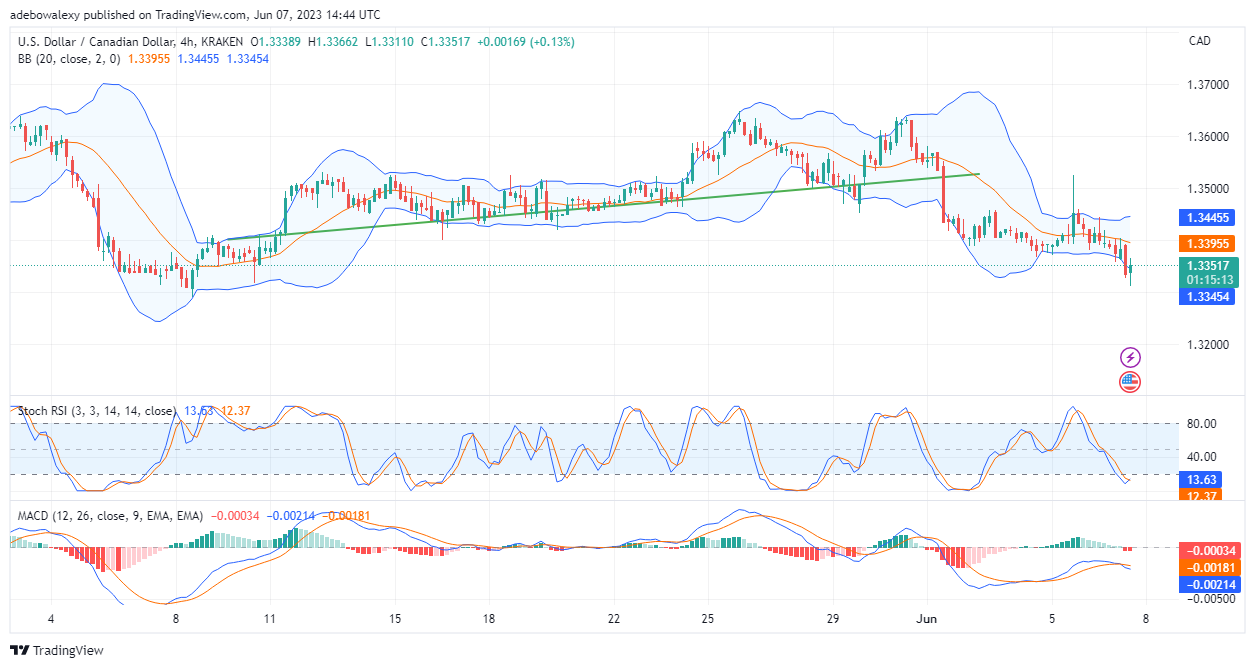Click the 15 label on the date axis

click(395, 619)
